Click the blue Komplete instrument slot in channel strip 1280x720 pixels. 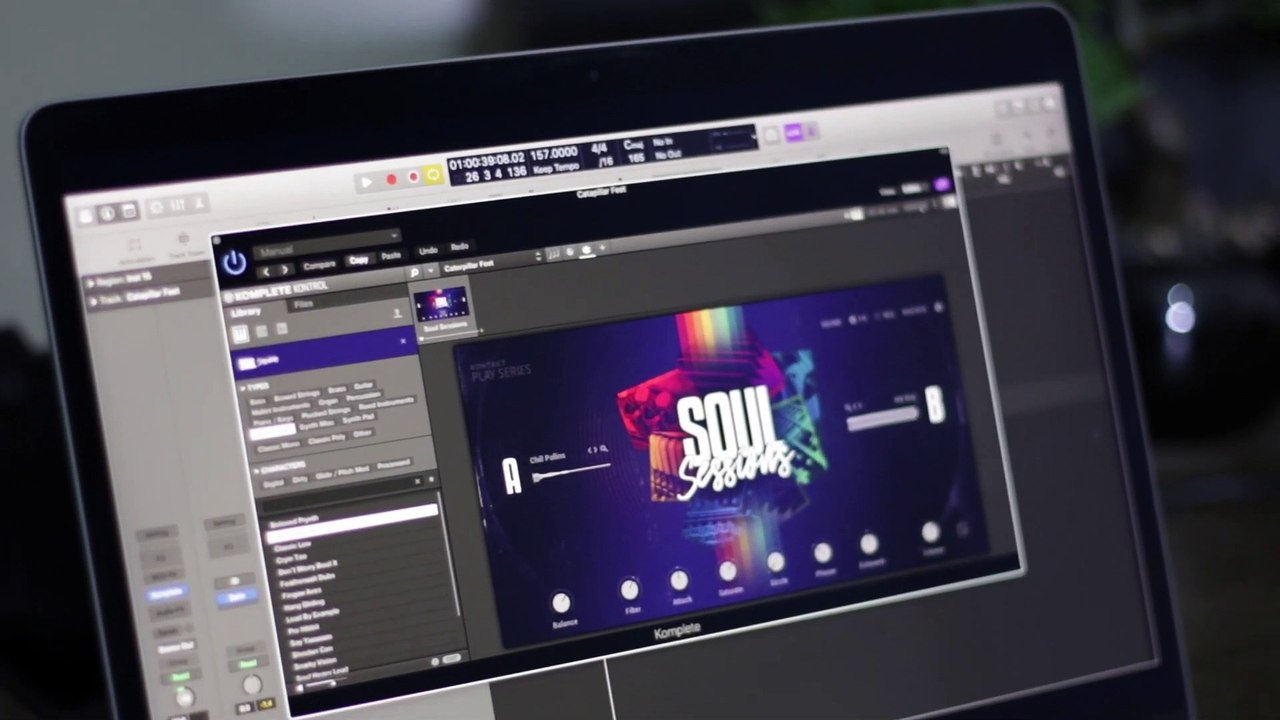click(x=167, y=595)
